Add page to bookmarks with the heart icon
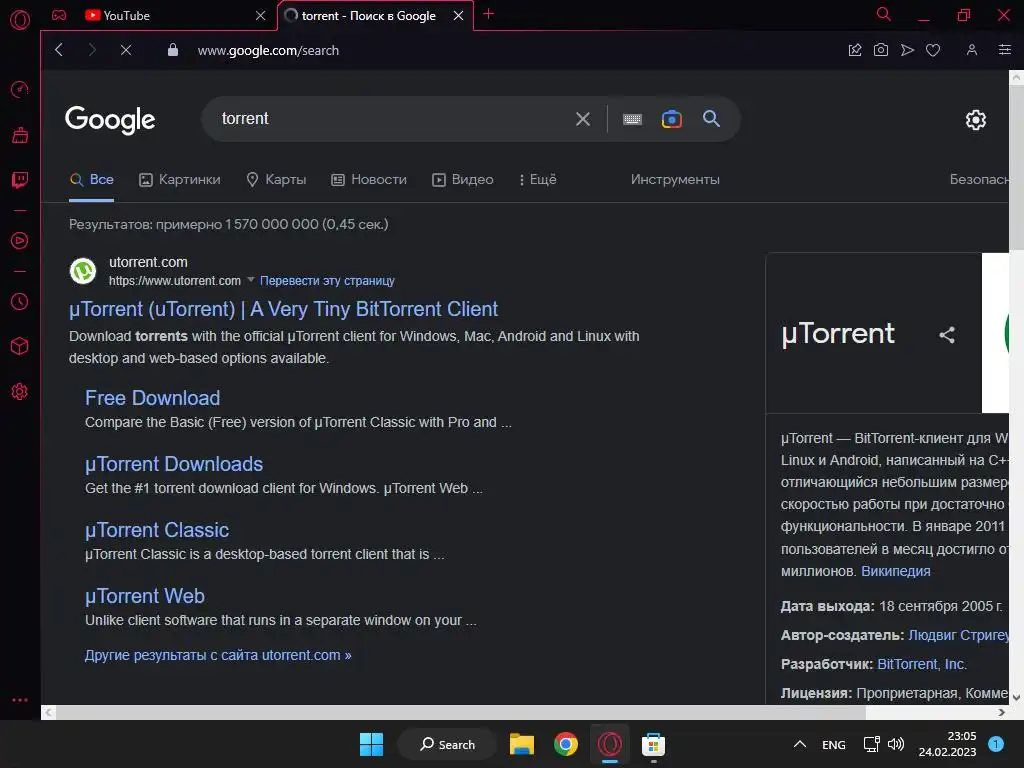 point(933,50)
